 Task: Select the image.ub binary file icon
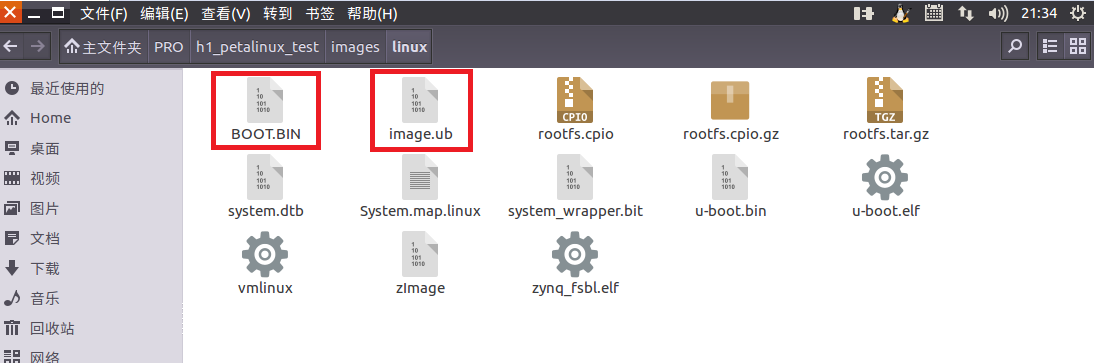[x=420, y=101]
